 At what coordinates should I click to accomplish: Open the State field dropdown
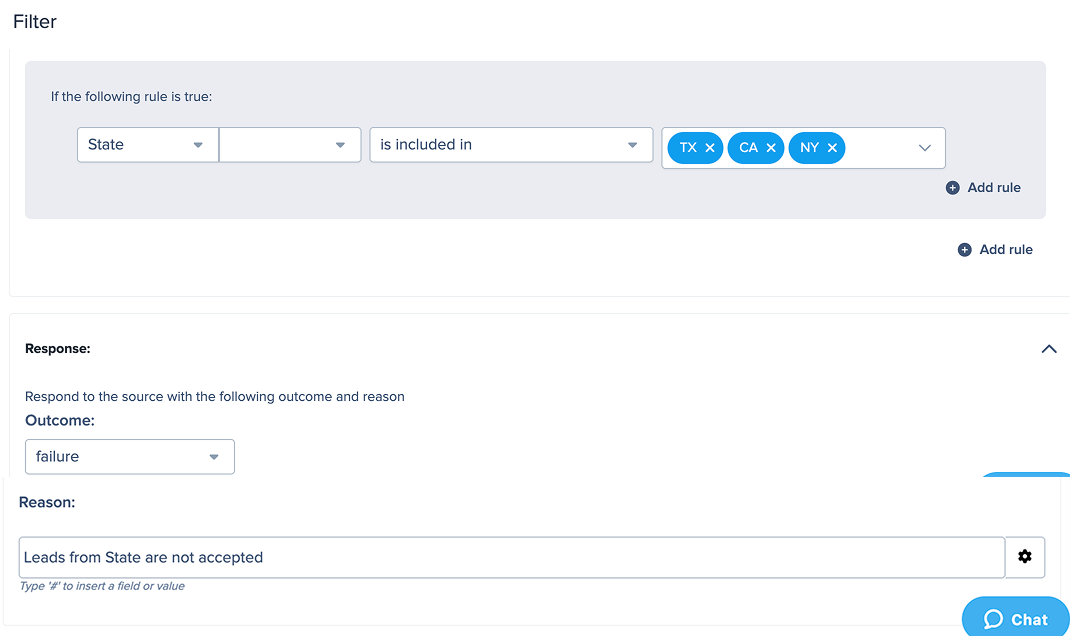pos(147,145)
